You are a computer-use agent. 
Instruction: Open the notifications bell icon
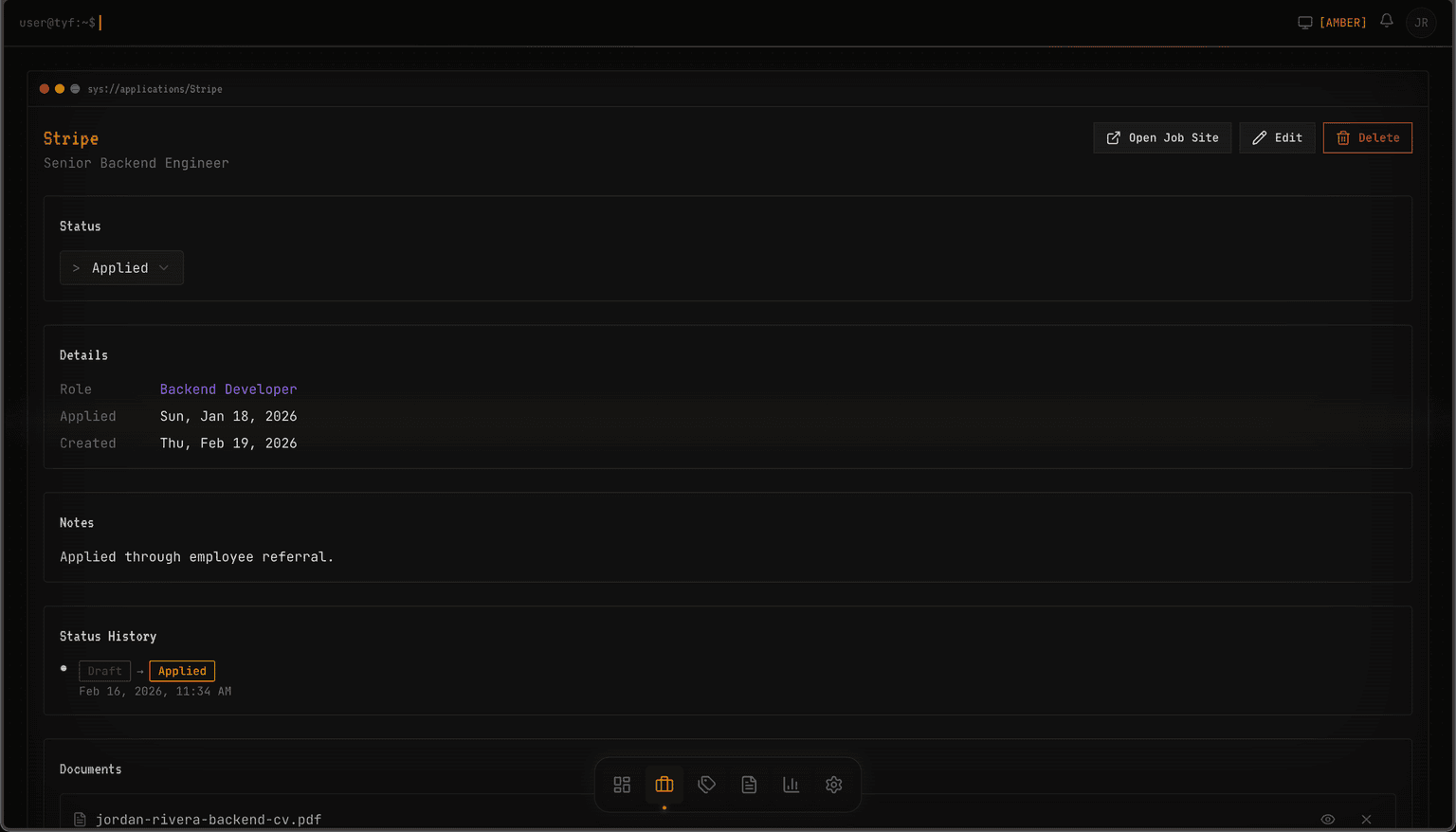(1387, 21)
